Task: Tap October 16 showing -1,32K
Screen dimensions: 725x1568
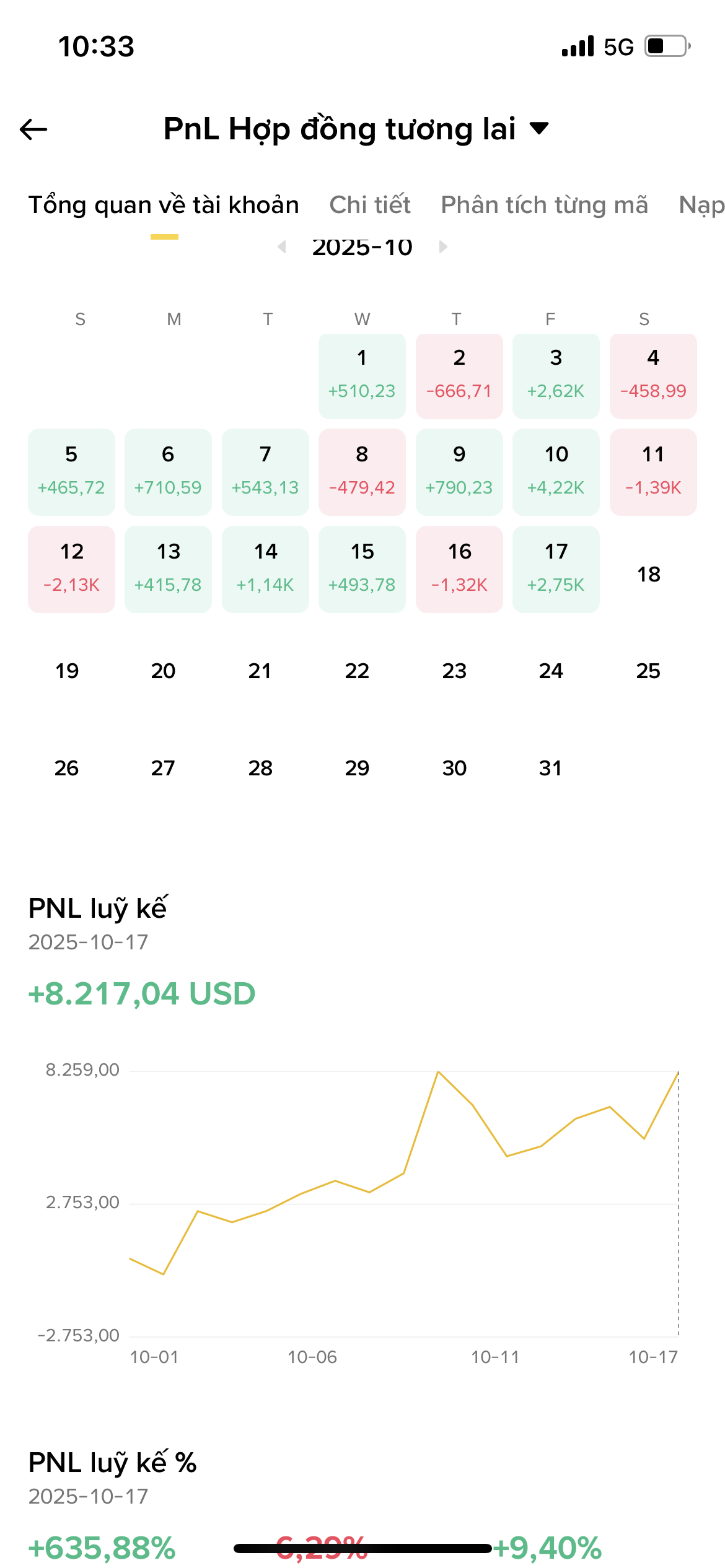Action: coord(459,569)
